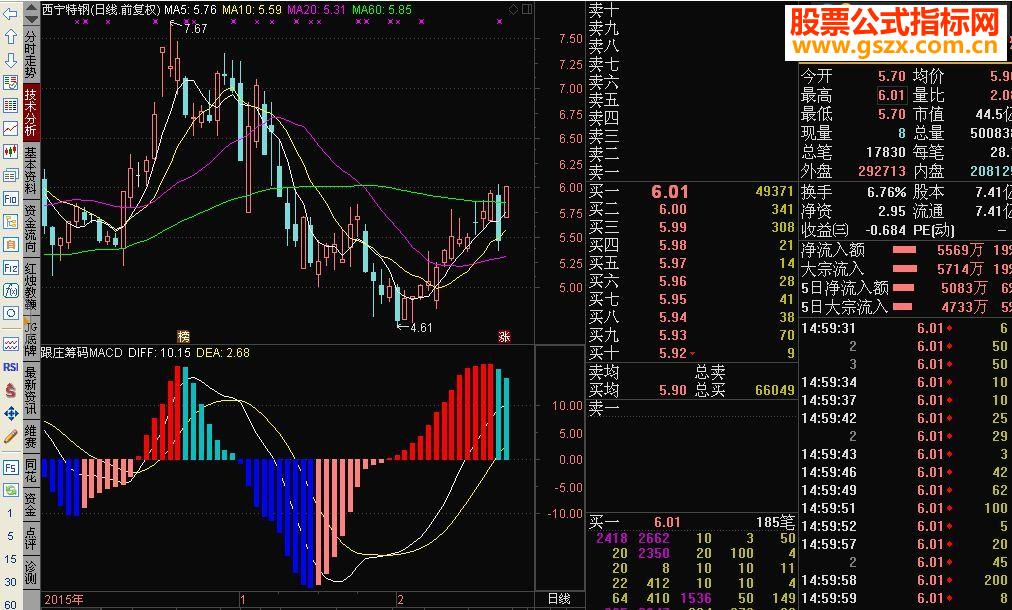Viewport: 1012px width, 610px height.
Task: Click the 7.67 high price annotation
Action: click(196, 28)
